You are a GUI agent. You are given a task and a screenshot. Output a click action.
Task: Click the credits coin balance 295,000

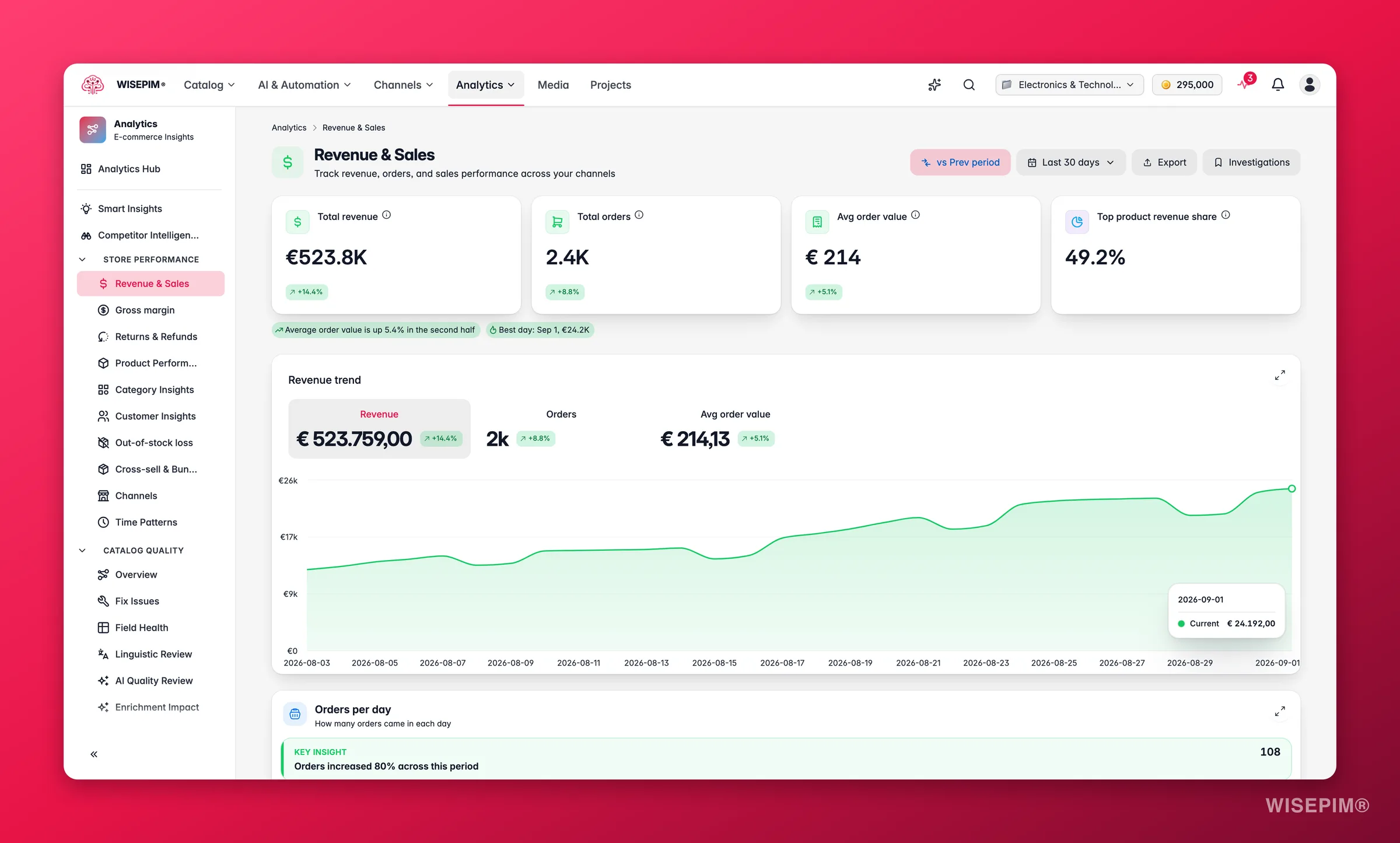(1187, 85)
